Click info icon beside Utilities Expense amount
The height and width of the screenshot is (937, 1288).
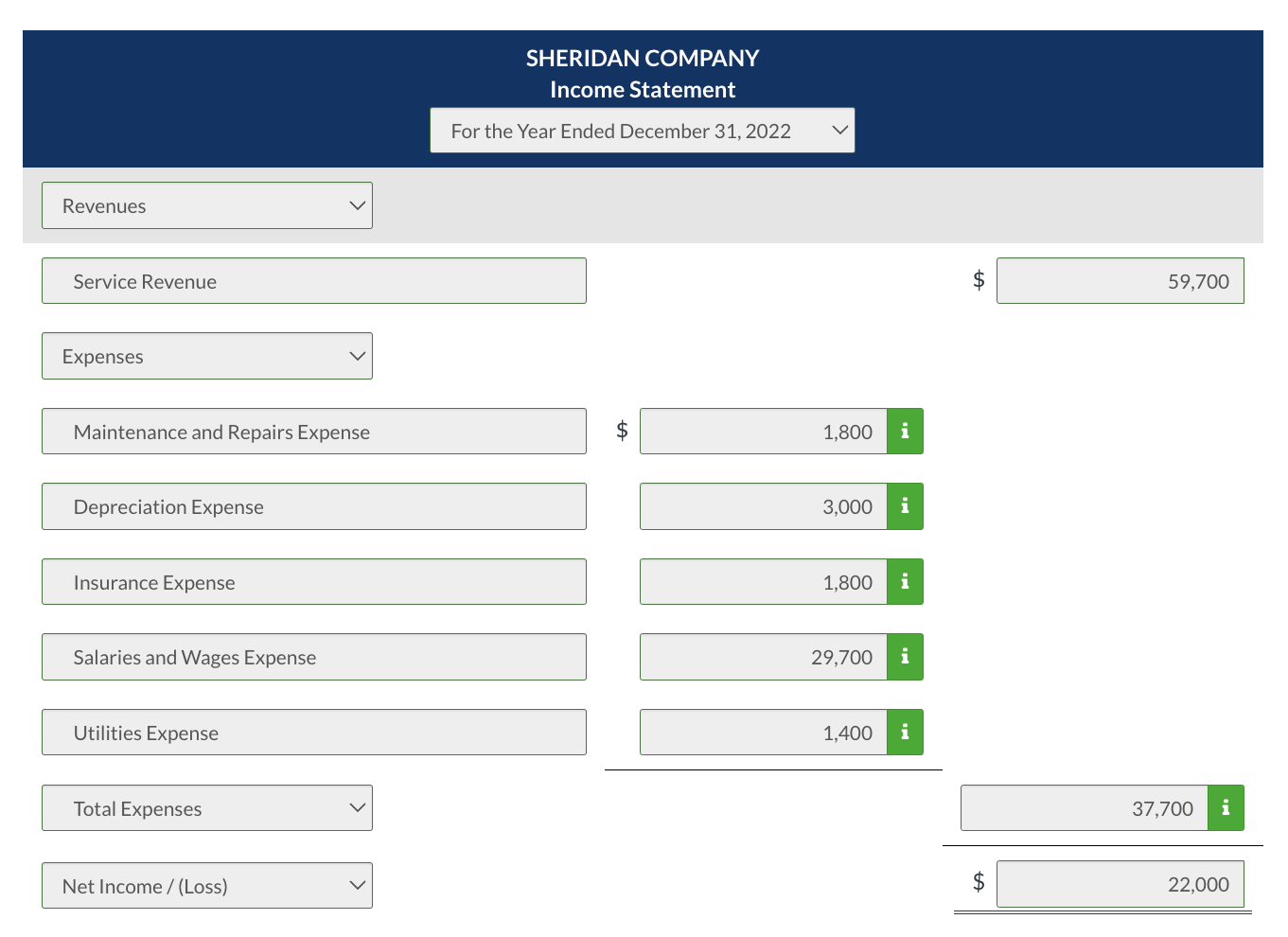[x=905, y=733]
